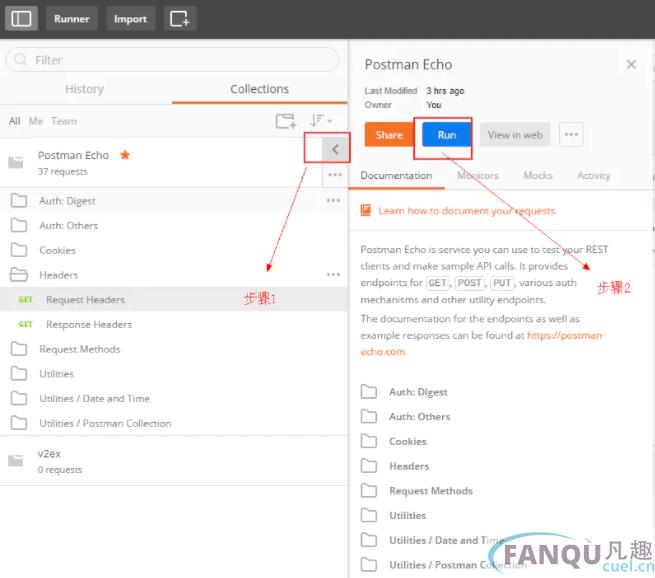Close the Postman Echo details panel
655x578 pixels.
(631, 64)
